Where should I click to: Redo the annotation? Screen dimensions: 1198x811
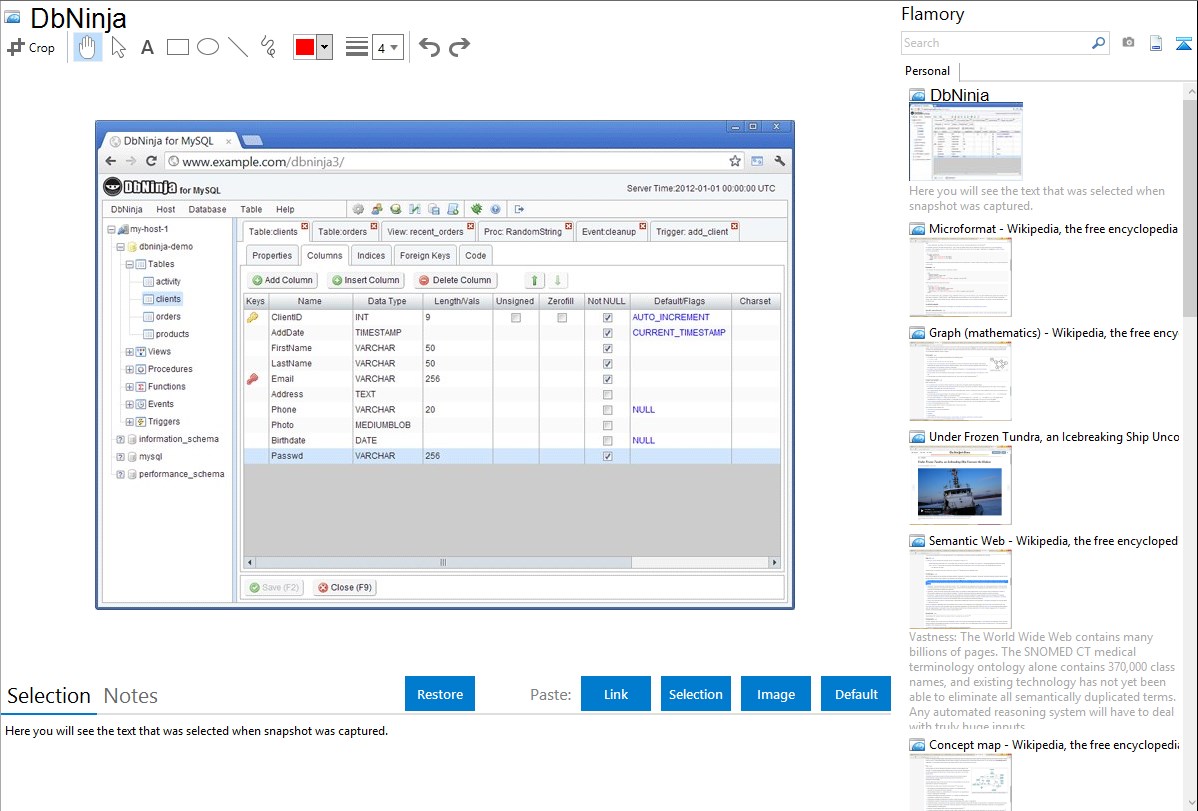459,47
